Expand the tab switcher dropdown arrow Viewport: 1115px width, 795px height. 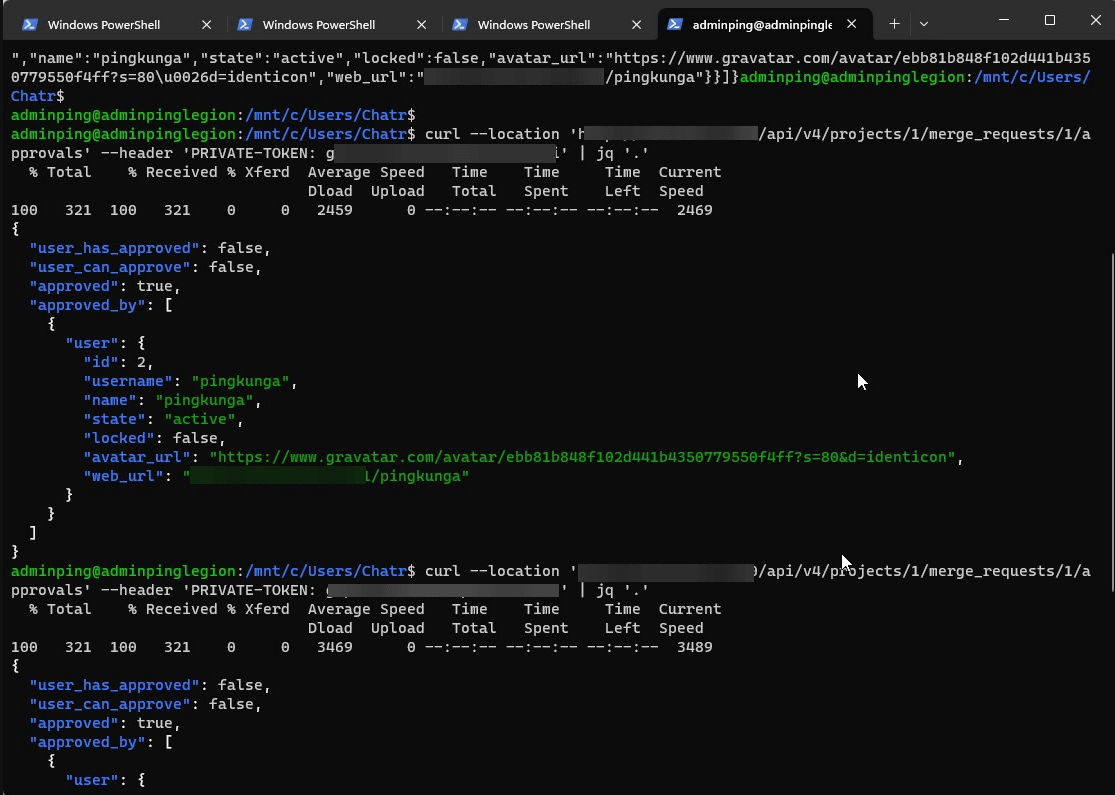click(x=923, y=23)
